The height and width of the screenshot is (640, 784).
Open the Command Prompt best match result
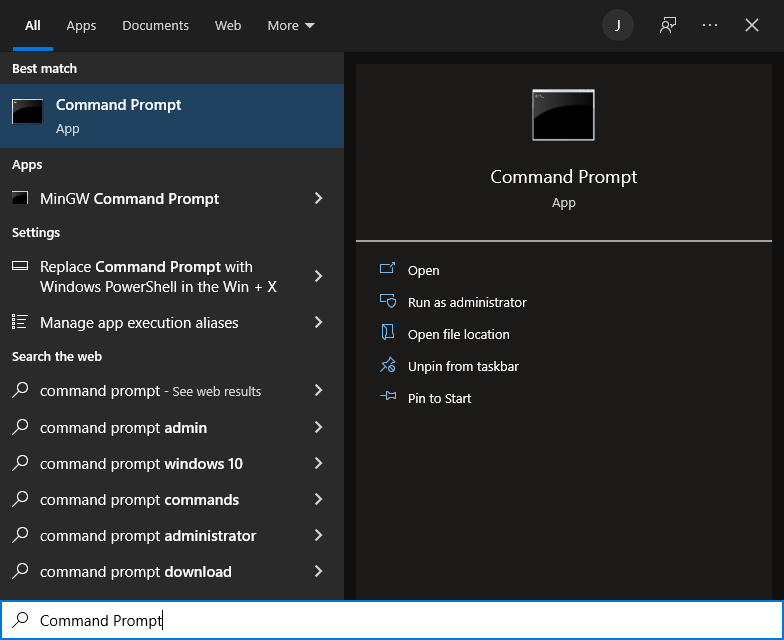(x=172, y=116)
